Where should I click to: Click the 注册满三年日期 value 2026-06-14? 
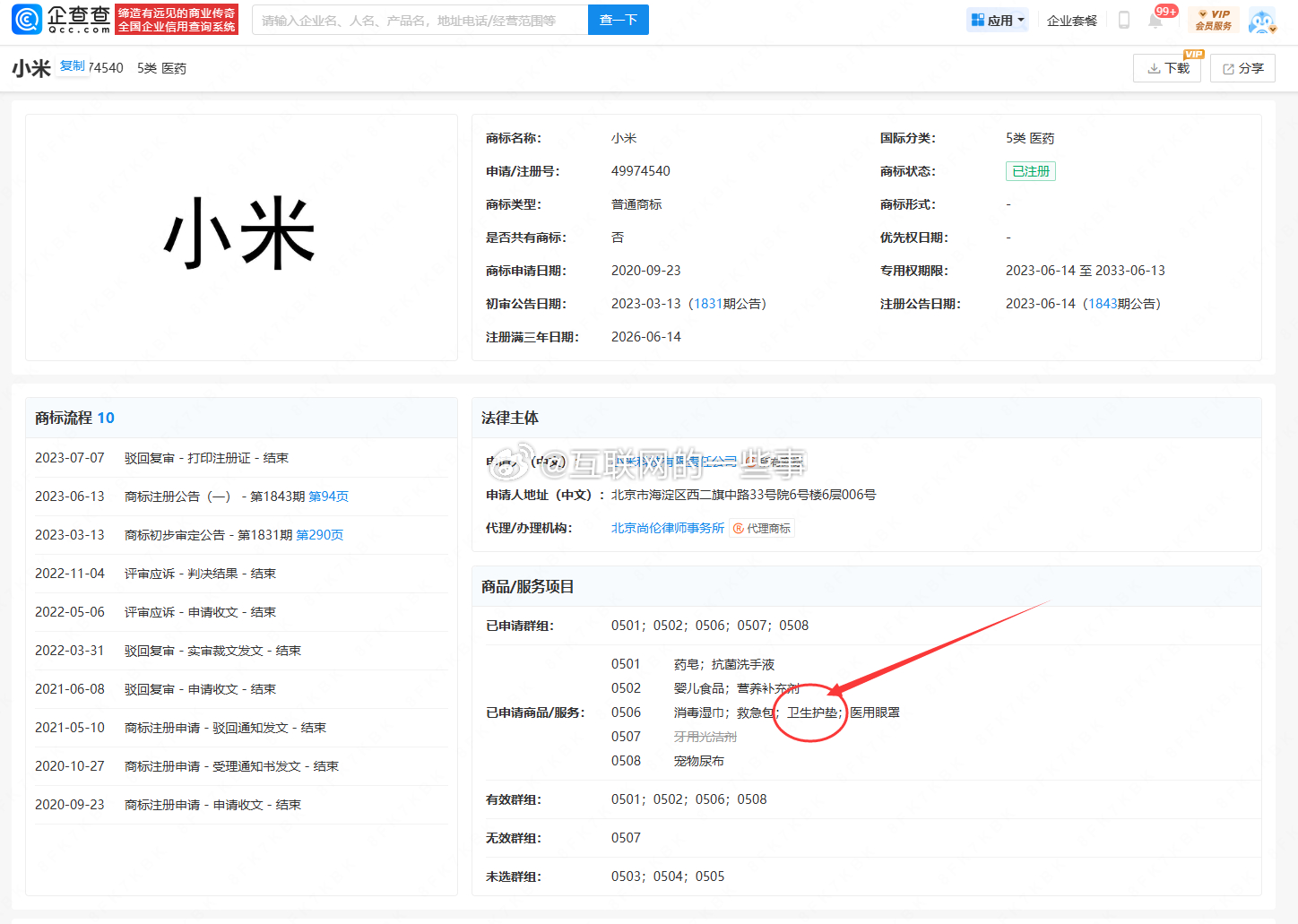(646, 337)
